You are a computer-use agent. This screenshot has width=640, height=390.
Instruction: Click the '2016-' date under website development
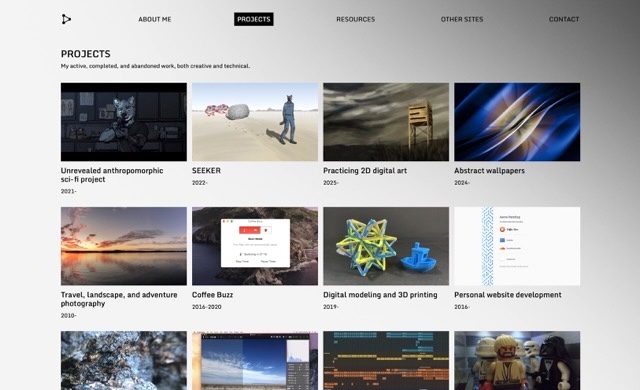click(x=462, y=307)
